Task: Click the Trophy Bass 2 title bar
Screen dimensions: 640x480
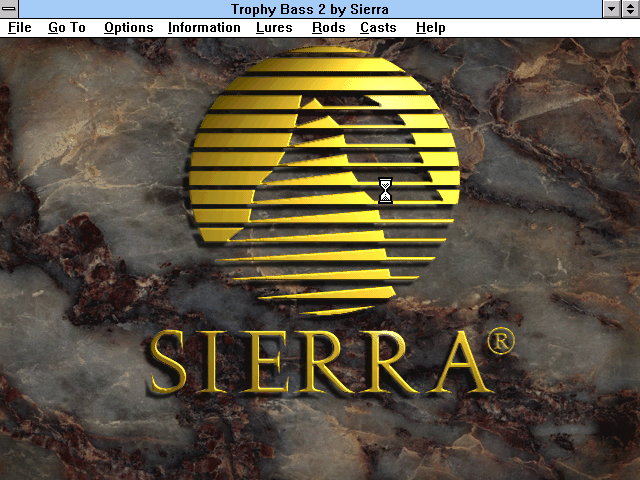Action: (310, 9)
